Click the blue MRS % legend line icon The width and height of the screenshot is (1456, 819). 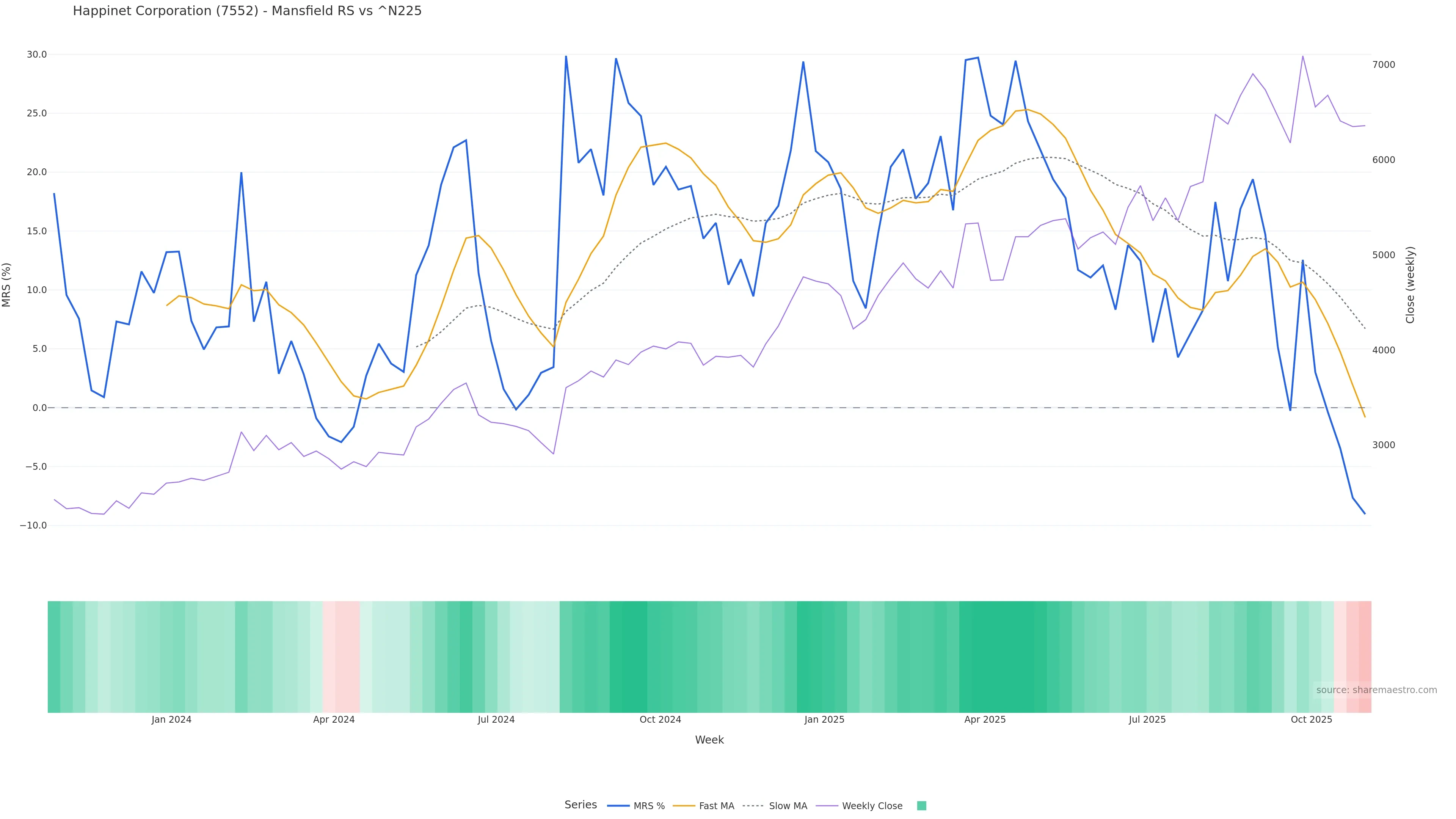tap(618, 806)
